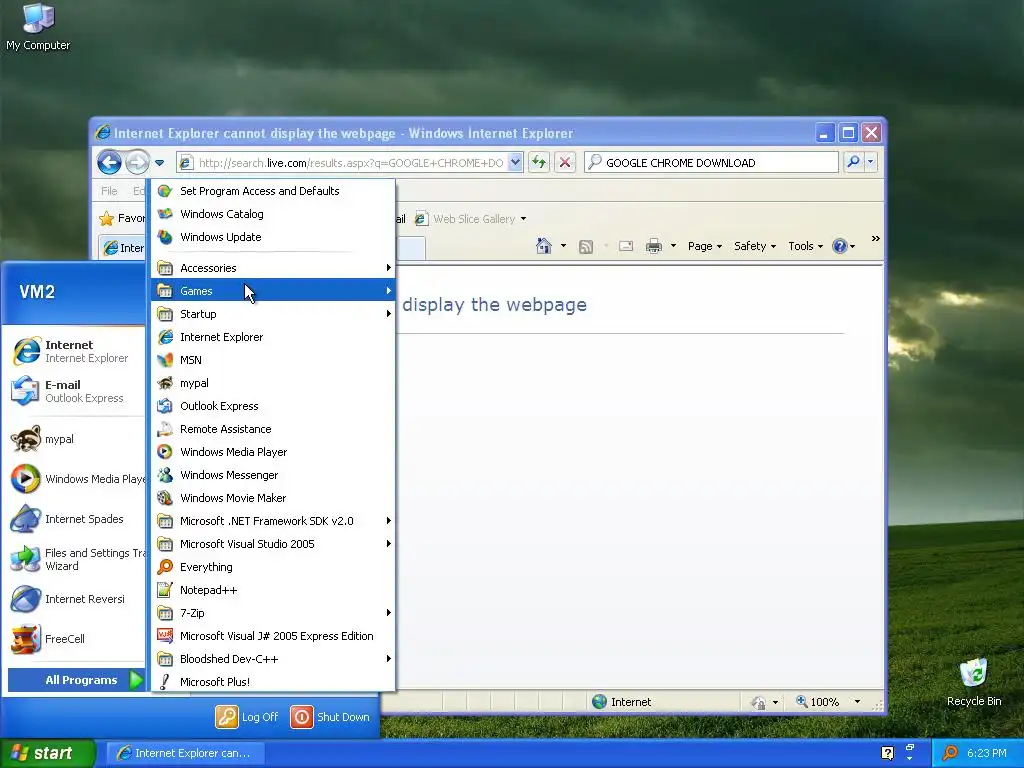Image resolution: width=1024 pixels, height=768 pixels.
Task: Select Set Program Access and Defaults
Action: coord(273,191)
